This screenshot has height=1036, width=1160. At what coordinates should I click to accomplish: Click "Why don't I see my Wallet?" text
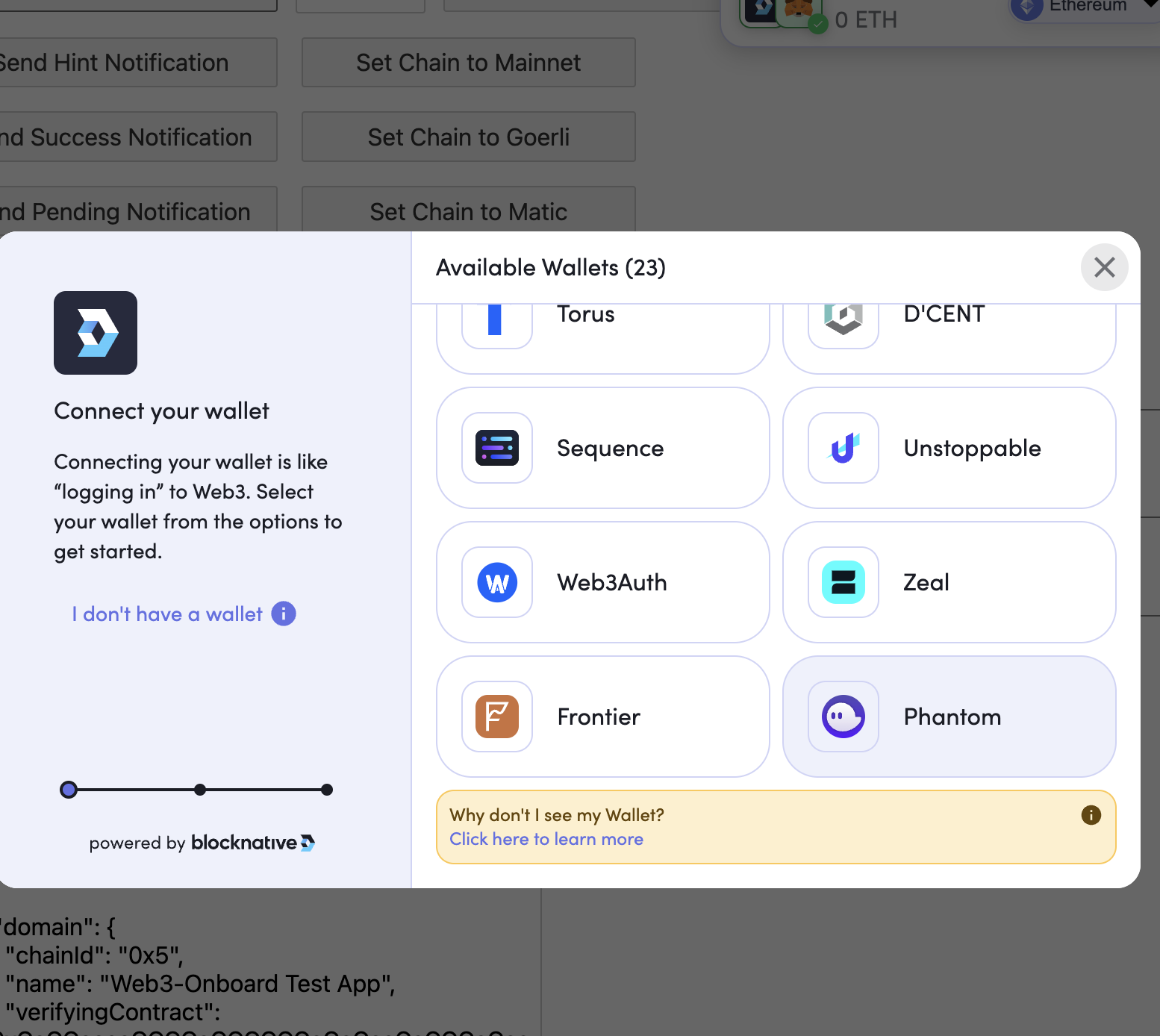click(x=557, y=815)
